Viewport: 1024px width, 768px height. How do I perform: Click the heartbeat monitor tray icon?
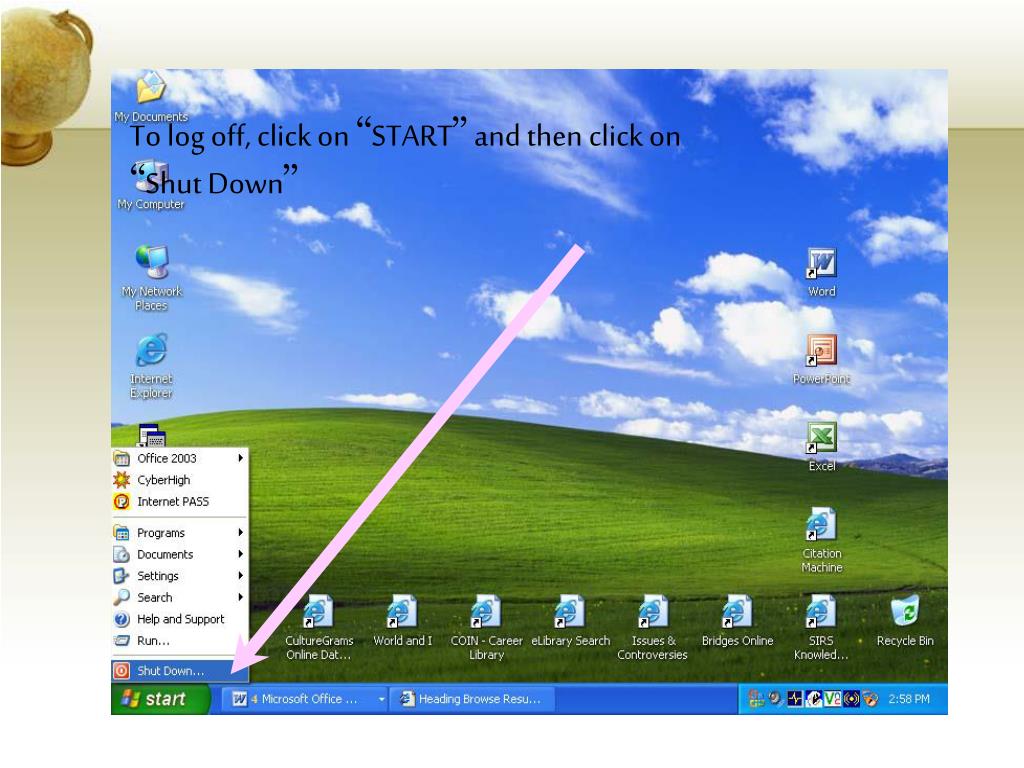795,699
